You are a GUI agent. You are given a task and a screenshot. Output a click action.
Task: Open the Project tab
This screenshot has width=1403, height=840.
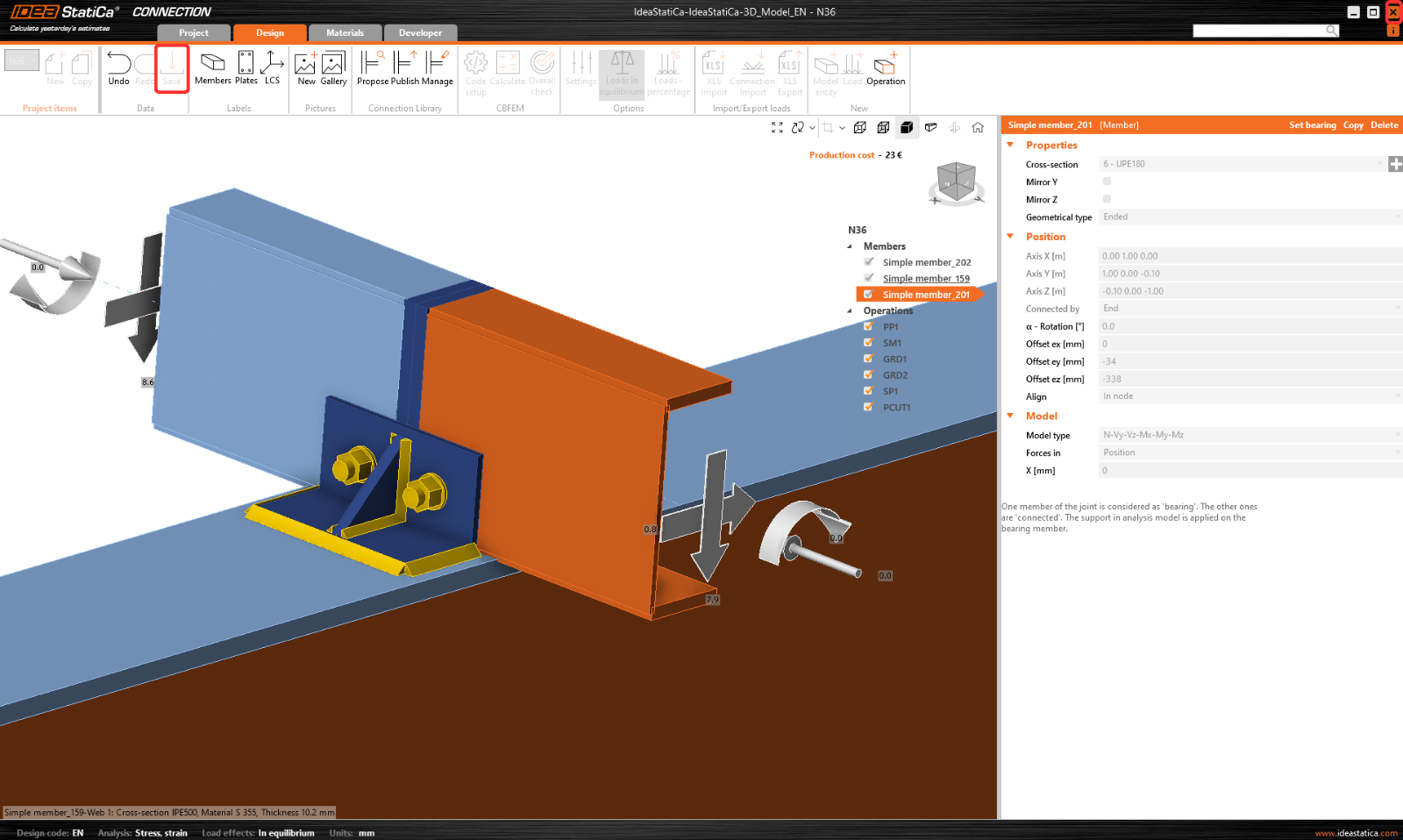[194, 33]
